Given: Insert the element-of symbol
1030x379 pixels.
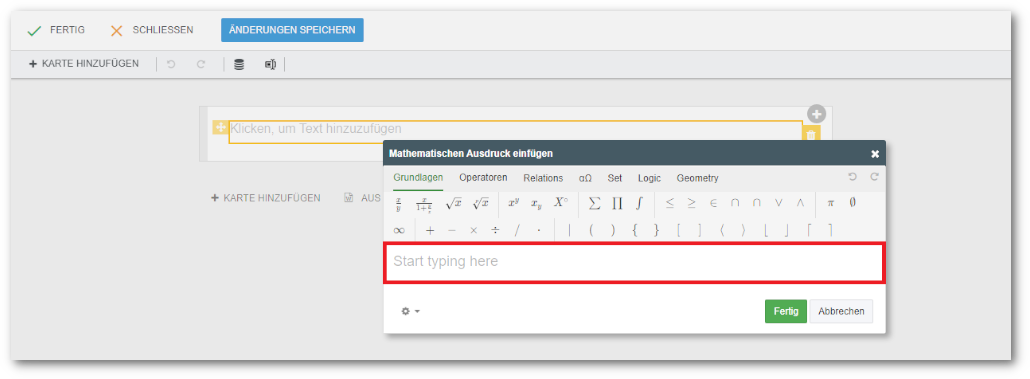Looking at the screenshot, I should click(713, 203).
